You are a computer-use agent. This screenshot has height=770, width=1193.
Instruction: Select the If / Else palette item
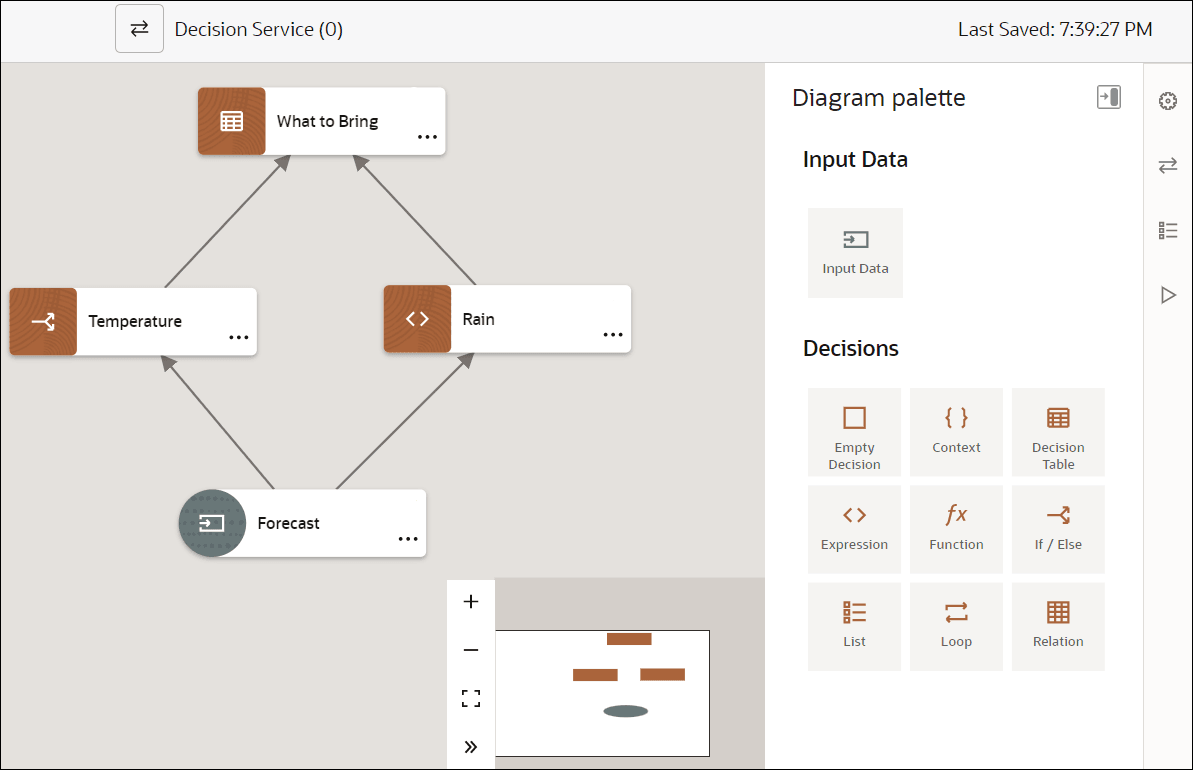(1058, 529)
